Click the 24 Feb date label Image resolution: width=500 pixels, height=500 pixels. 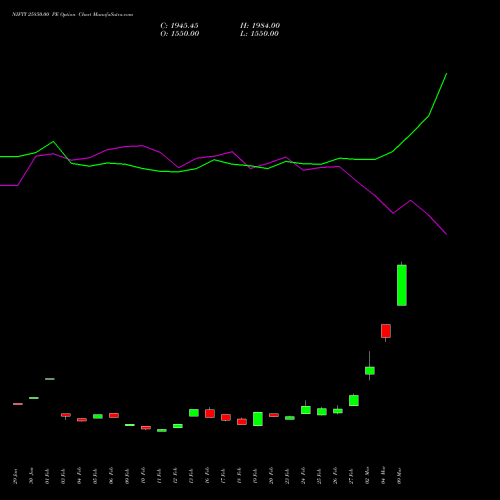point(303,476)
